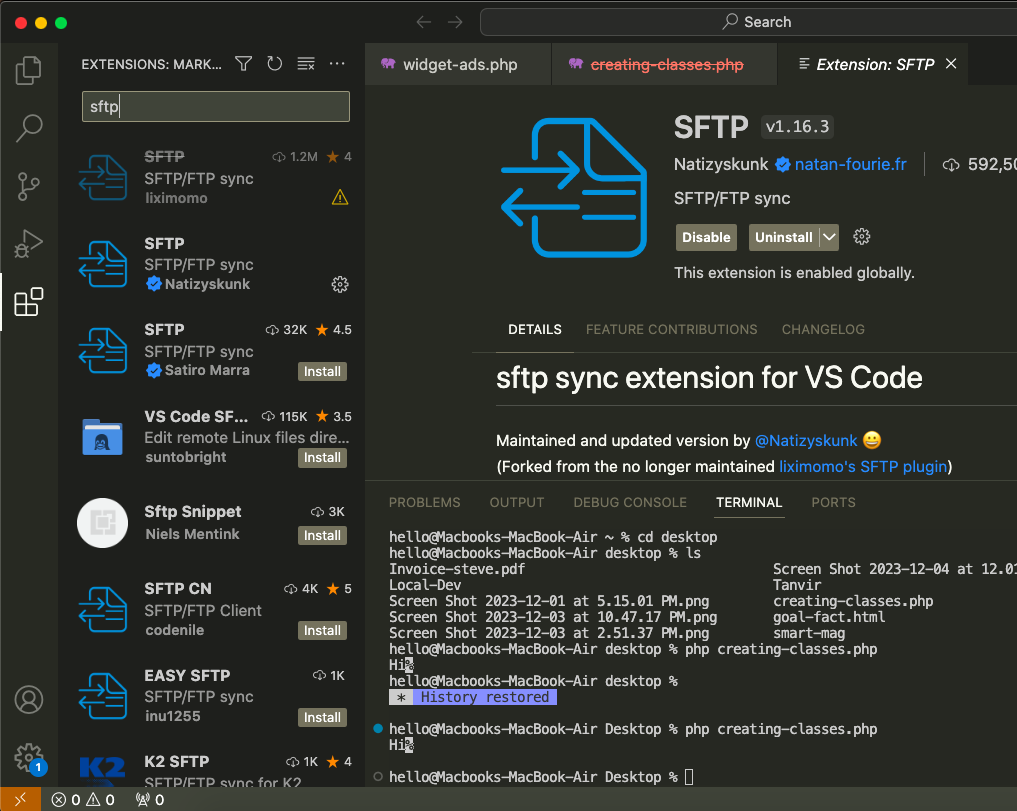The height and width of the screenshot is (811, 1017).
Task: Switch to creating-classes.php editor tab
Action: 664,64
